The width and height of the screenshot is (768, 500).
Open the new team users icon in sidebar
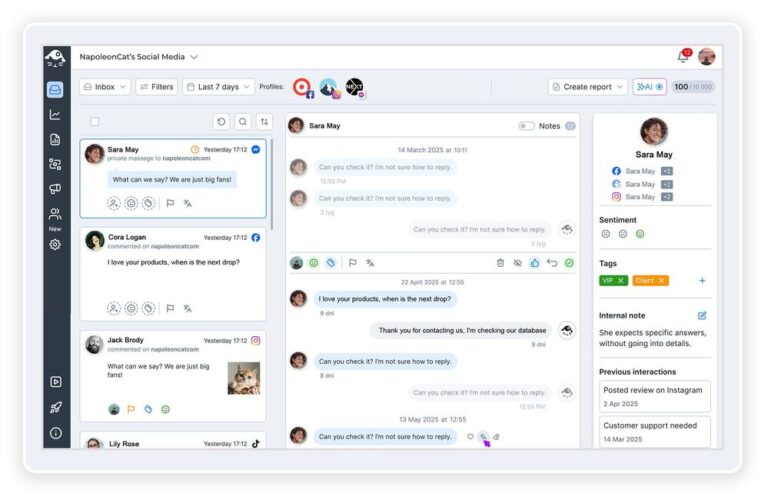[55, 214]
